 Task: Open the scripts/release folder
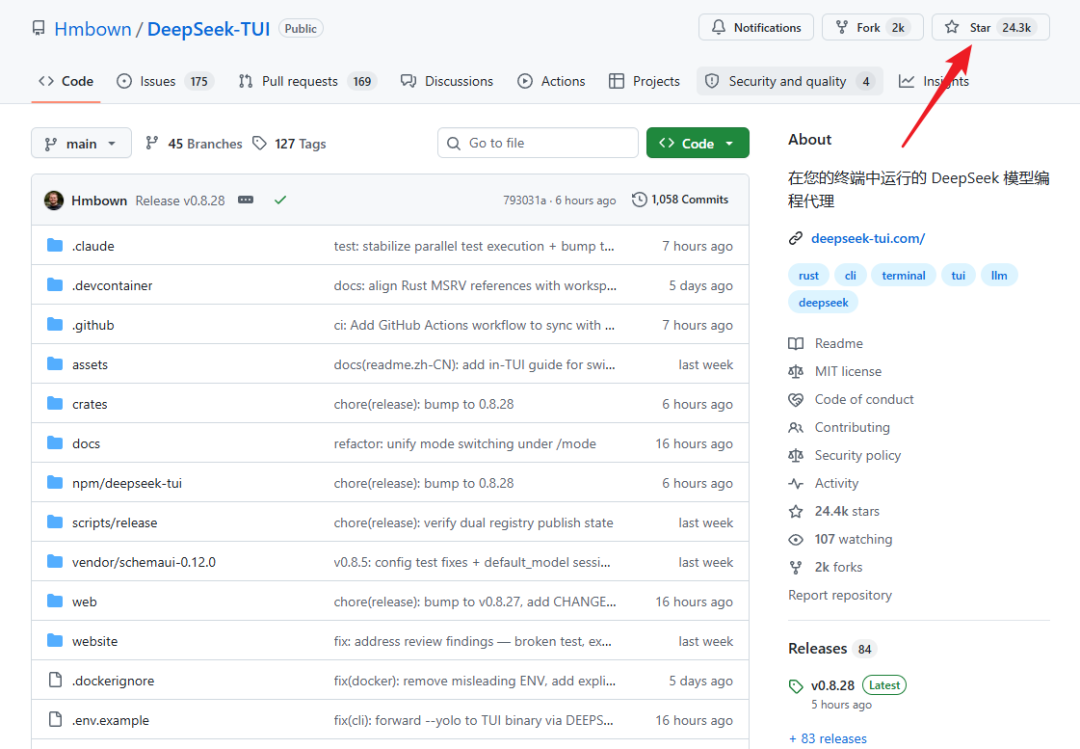coord(114,523)
